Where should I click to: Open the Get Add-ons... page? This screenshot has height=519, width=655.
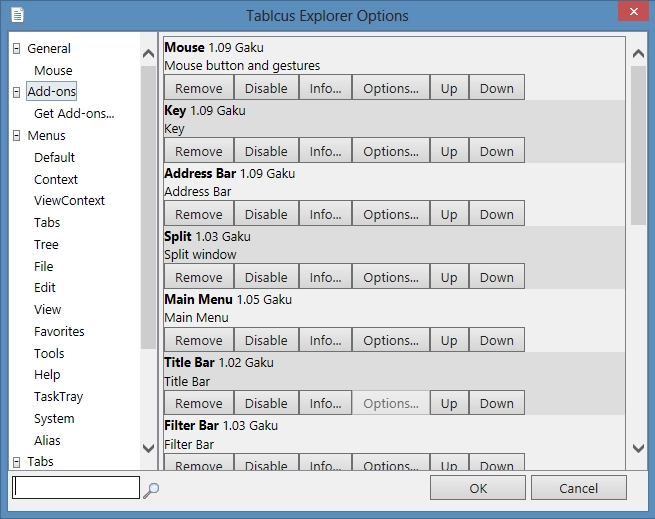point(74,114)
